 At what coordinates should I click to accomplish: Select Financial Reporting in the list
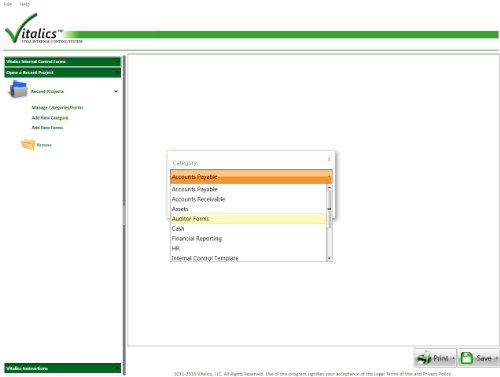[248, 238]
